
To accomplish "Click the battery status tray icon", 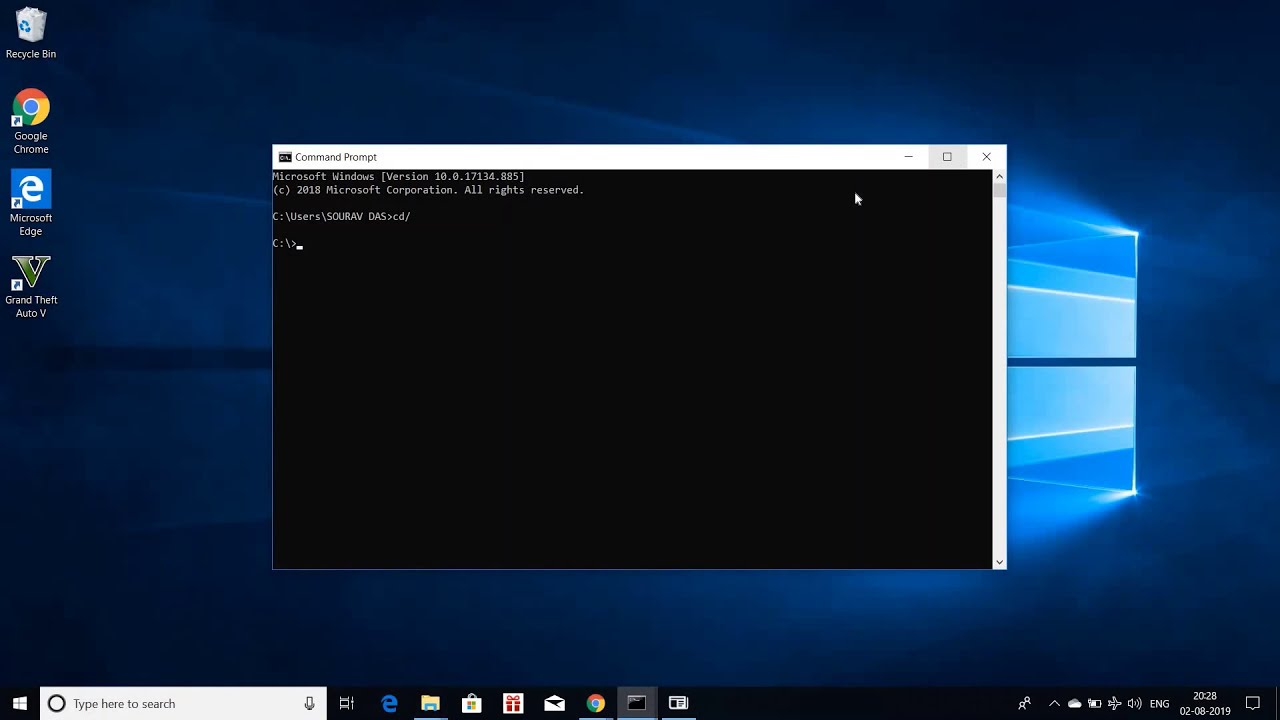I will [1094, 703].
